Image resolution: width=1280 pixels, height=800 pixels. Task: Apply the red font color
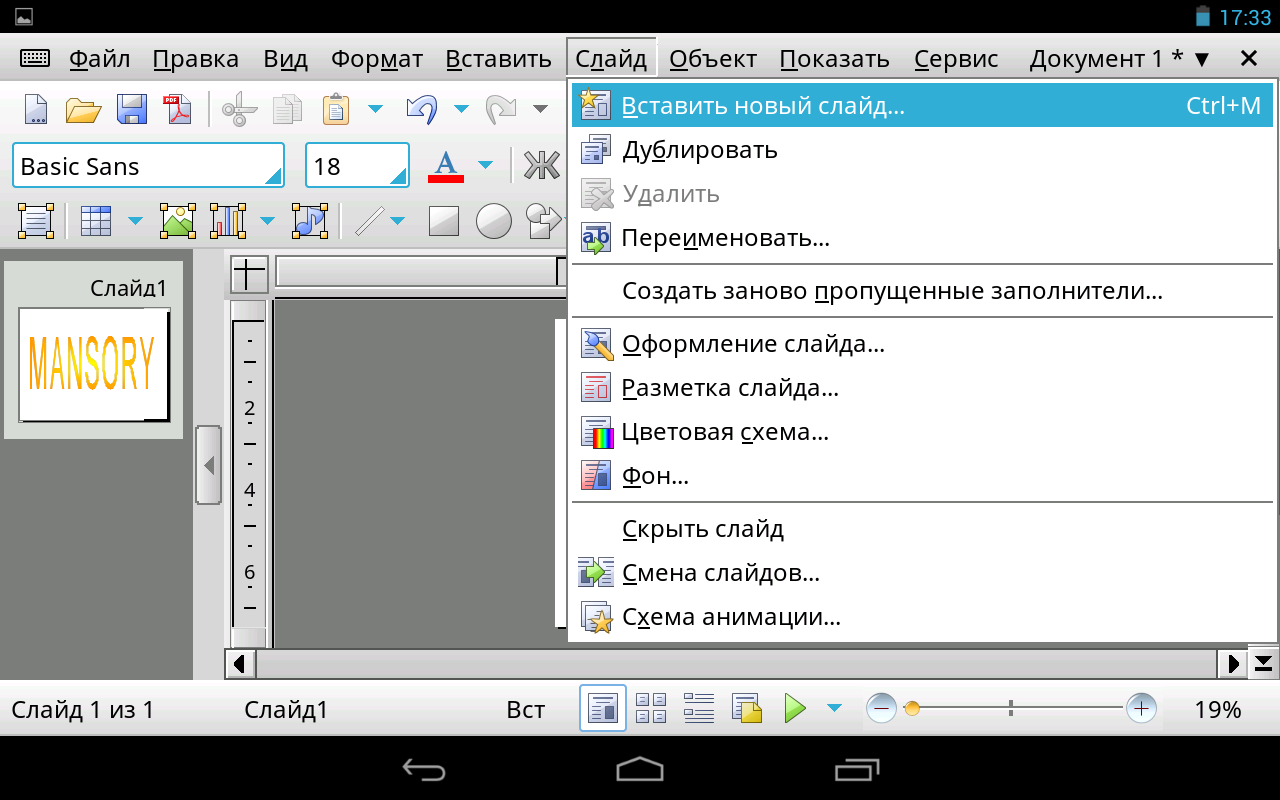(x=446, y=165)
